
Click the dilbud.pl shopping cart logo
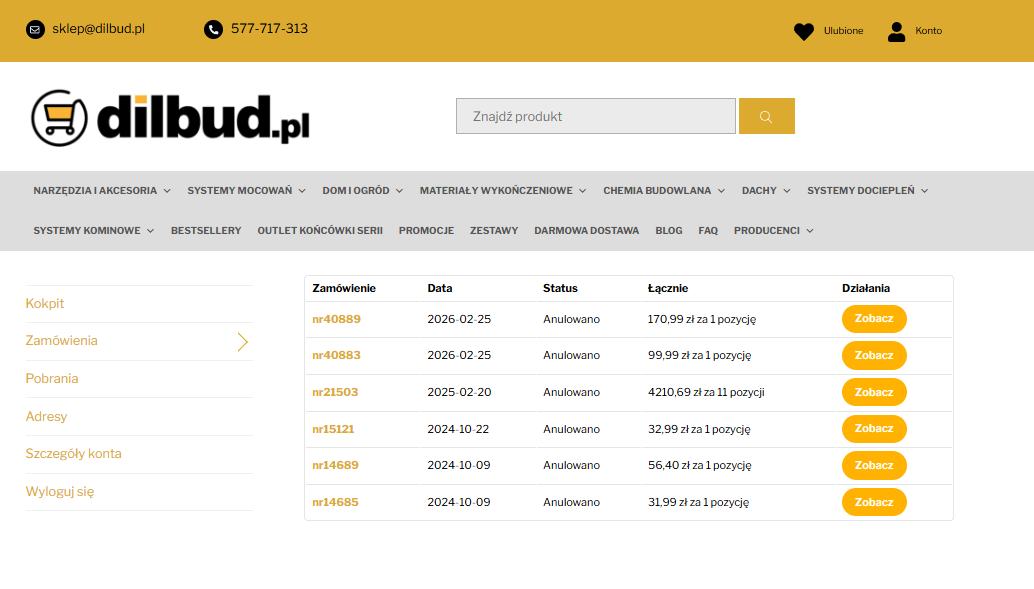[x=170, y=117]
